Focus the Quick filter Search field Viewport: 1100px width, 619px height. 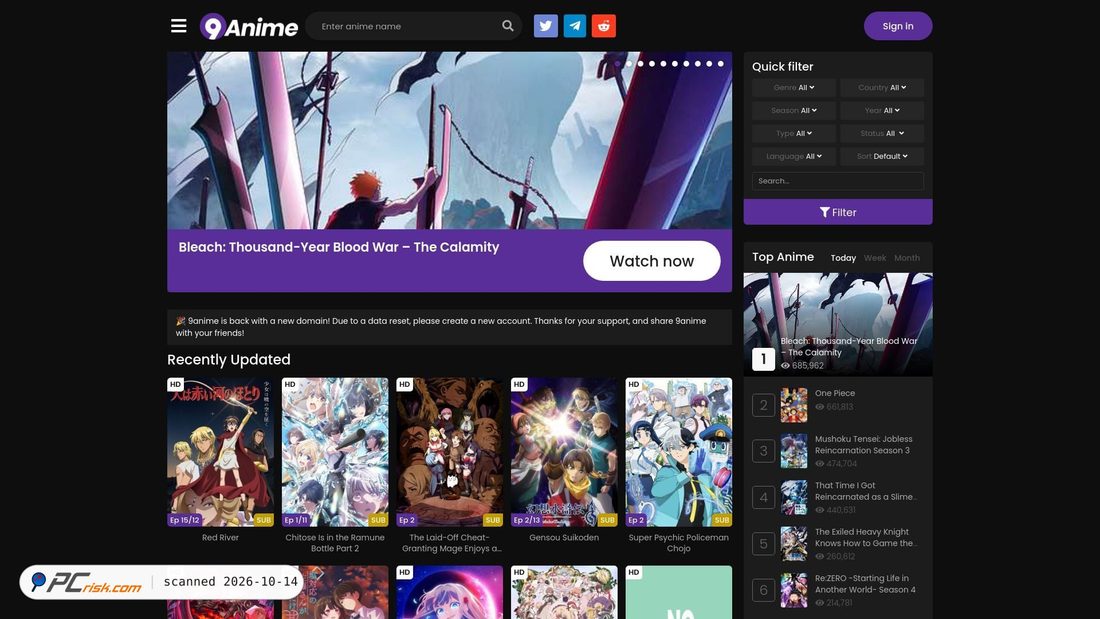838,181
